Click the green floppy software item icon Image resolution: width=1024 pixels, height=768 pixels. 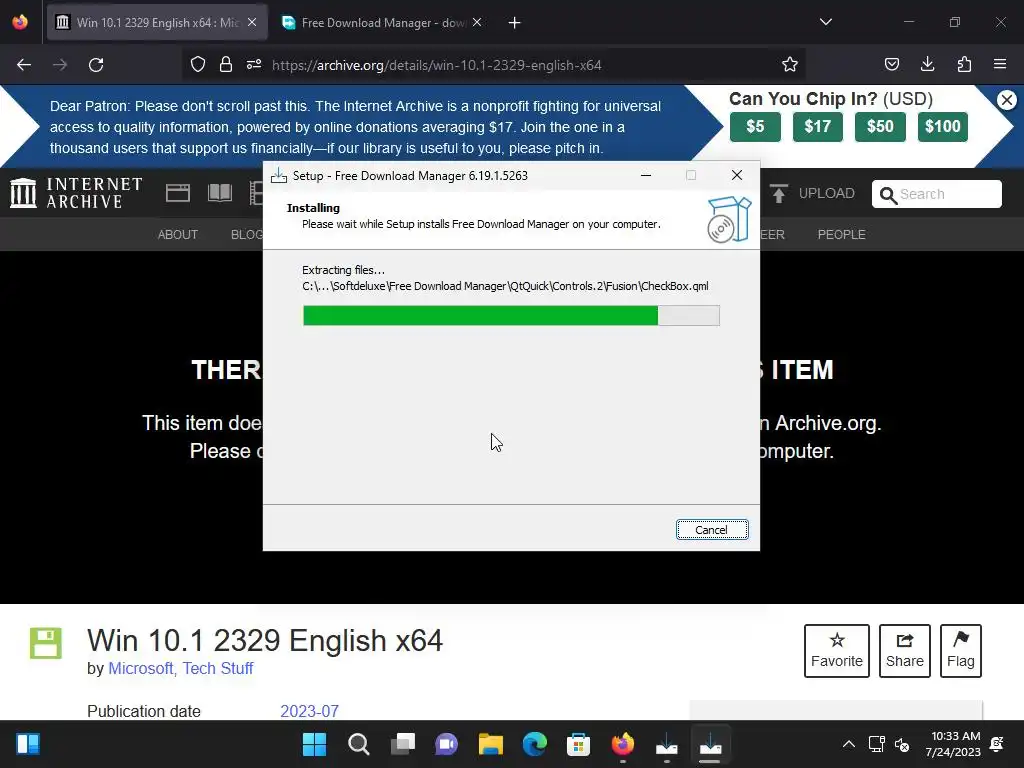(46, 643)
